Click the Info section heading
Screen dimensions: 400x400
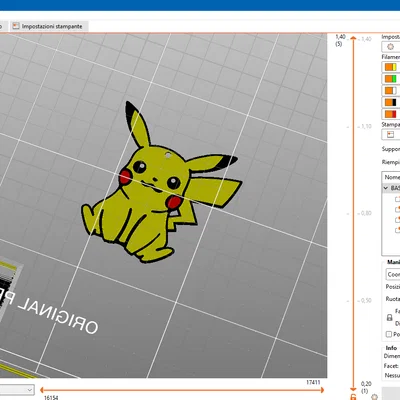[391, 348]
